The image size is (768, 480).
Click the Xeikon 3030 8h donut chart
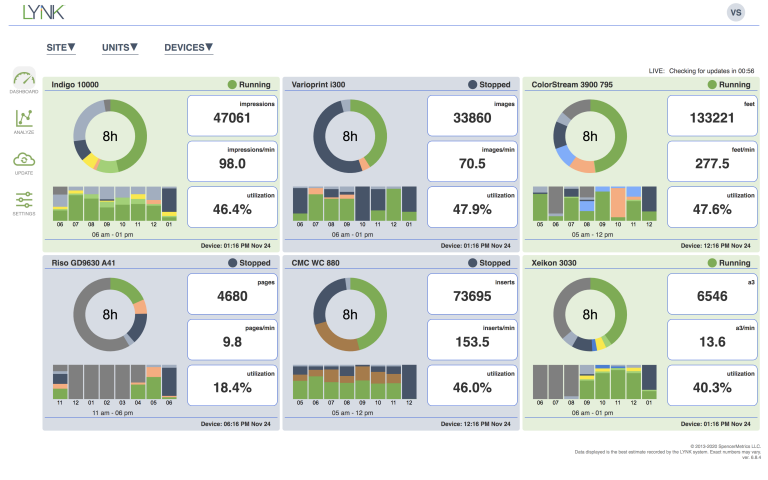point(590,314)
